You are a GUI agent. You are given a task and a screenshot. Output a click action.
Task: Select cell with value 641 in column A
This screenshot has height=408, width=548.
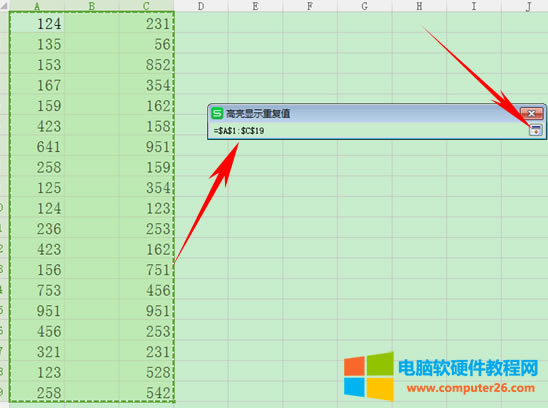tap(37, 147)
